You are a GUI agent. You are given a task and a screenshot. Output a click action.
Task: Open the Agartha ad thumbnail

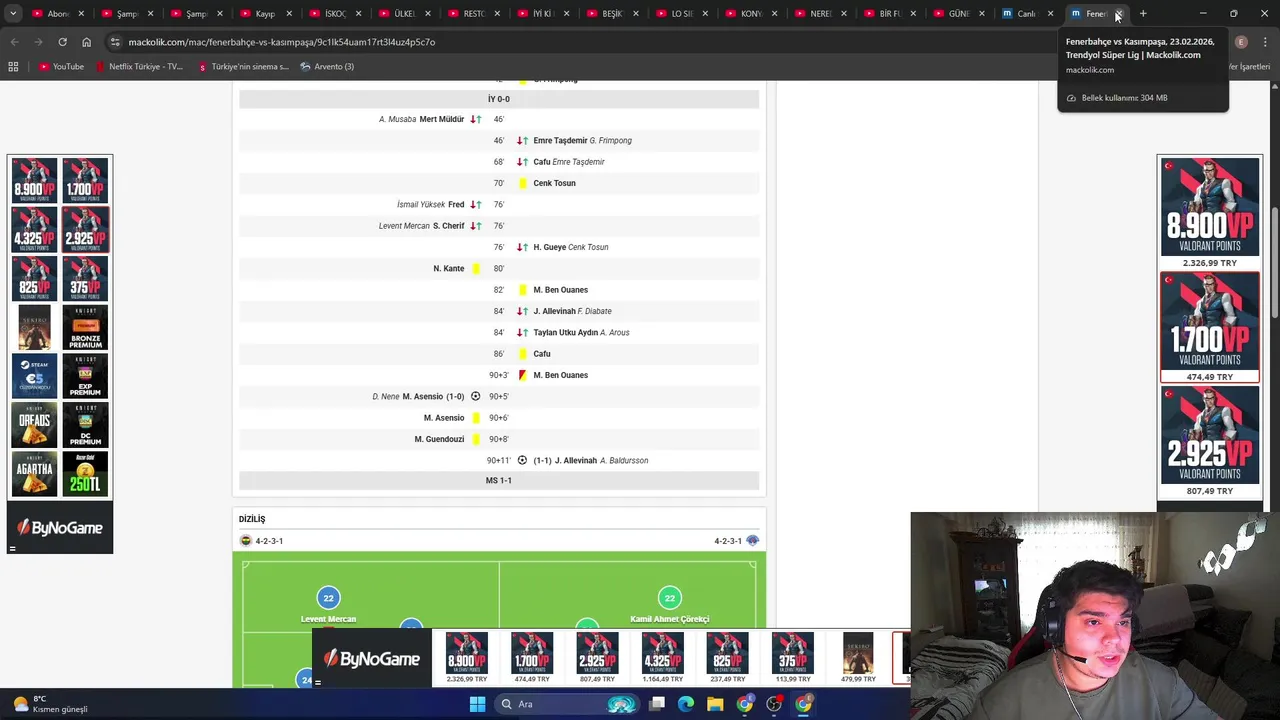tap(35, 474)
